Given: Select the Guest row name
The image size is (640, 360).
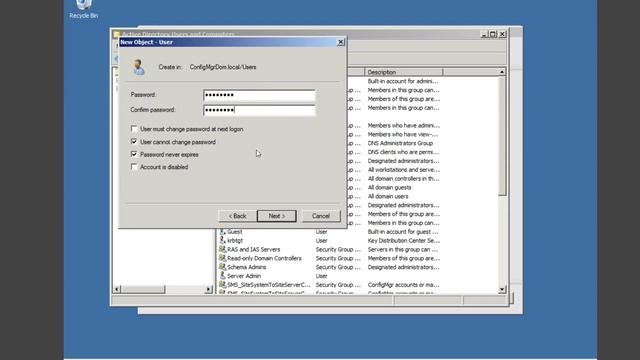Looking at the screenshot, I should click(235, 232).
